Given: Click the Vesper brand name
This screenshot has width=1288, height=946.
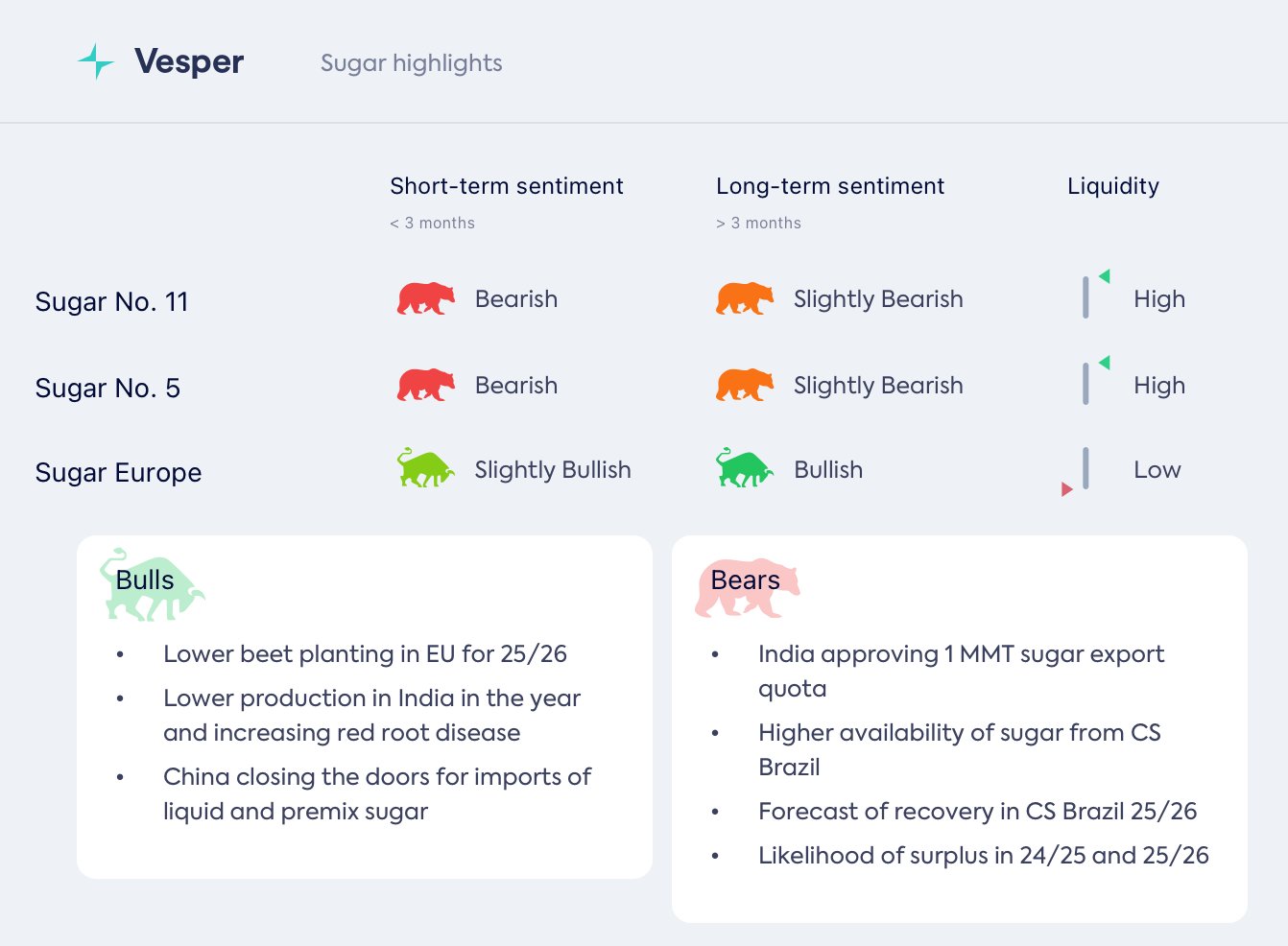Looking at the screenshot, I should (x=189, y=61).
